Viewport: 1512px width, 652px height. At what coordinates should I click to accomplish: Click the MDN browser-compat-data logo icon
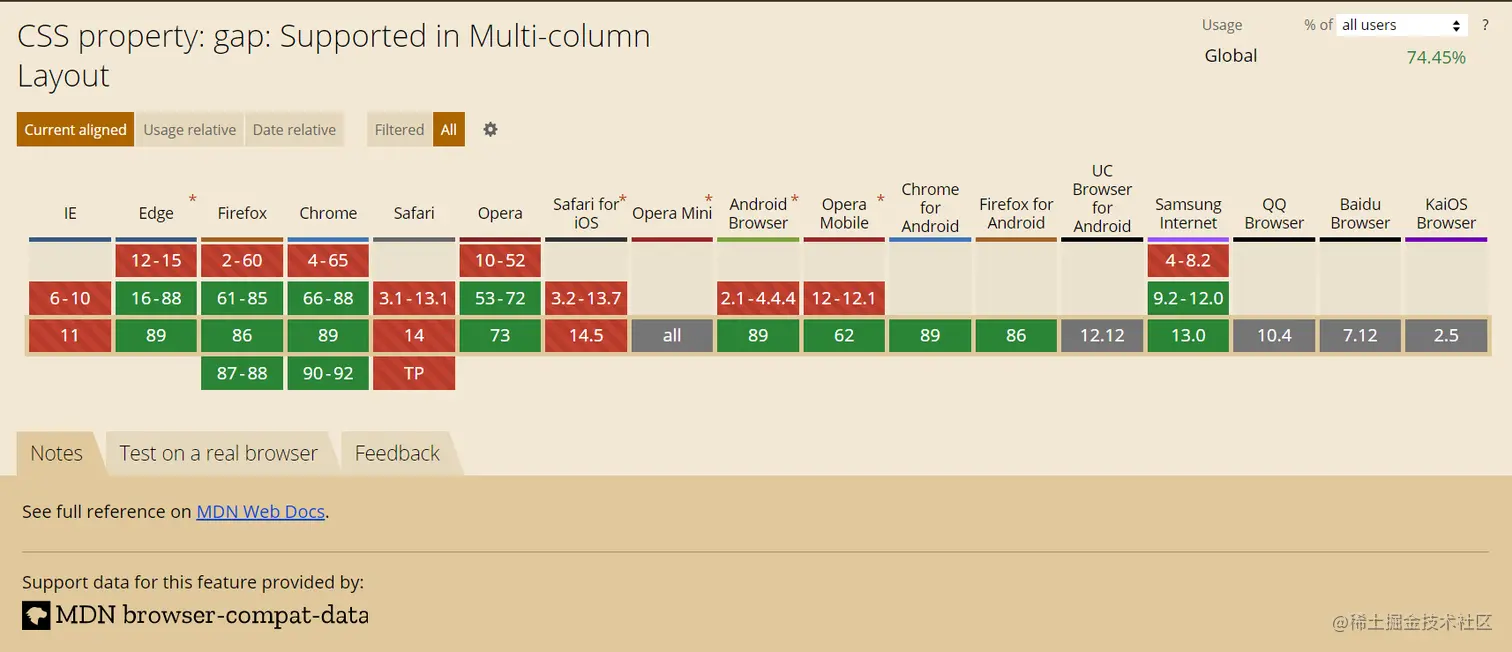pyautogui.click(x=36, y=614)
